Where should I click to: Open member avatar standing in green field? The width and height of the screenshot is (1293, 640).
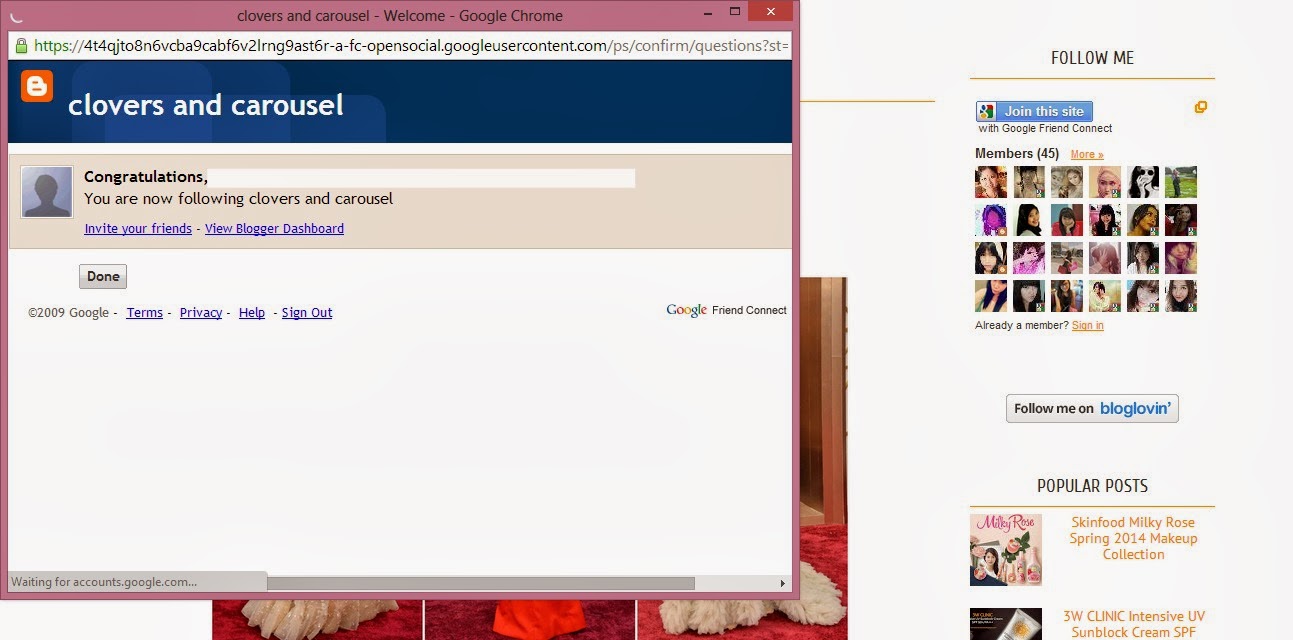point(1181,182)
